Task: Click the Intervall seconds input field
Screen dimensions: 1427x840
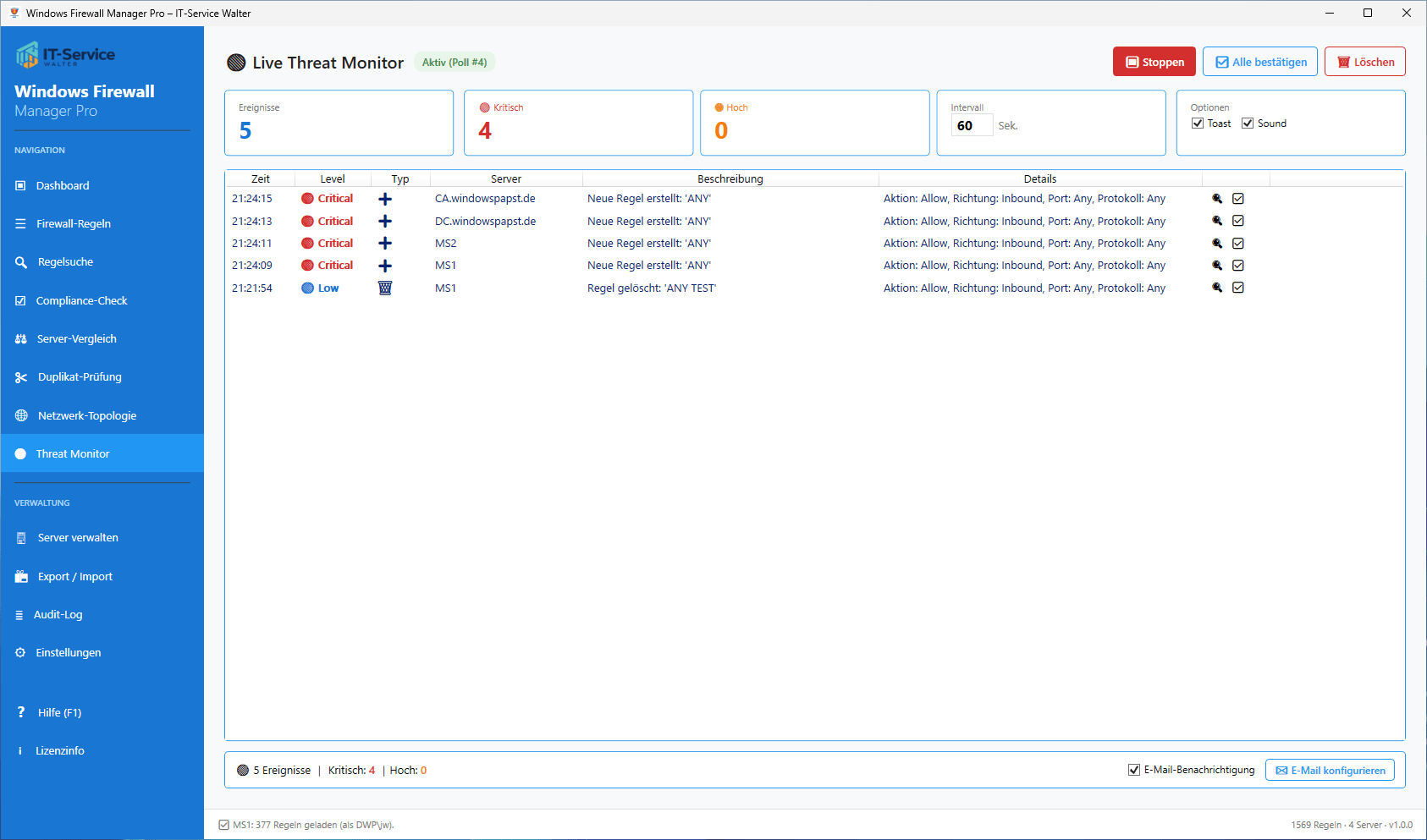Action: point(972,126)
